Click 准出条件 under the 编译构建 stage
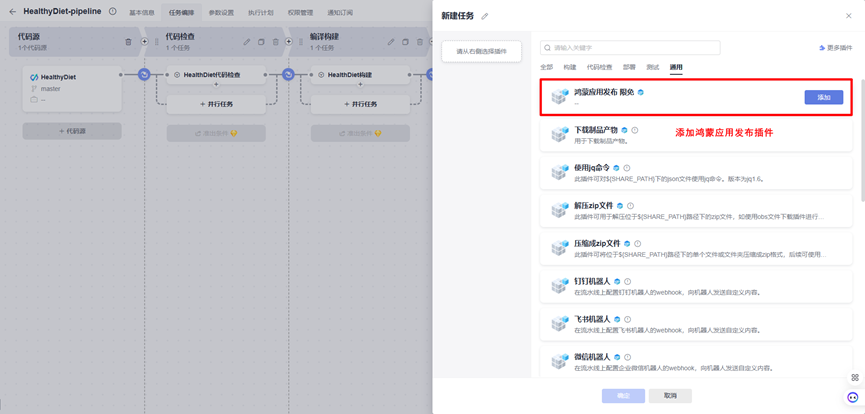Image resolution: width=865 pixels, height=414 pixels. (360, 134)
